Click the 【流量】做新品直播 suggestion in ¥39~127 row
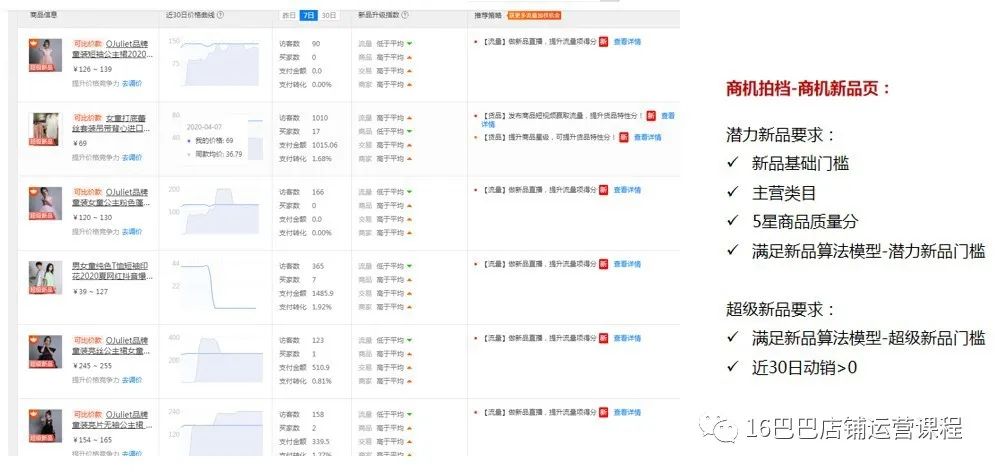This screenshot has width=995, height=472. (x=538, y=264)
